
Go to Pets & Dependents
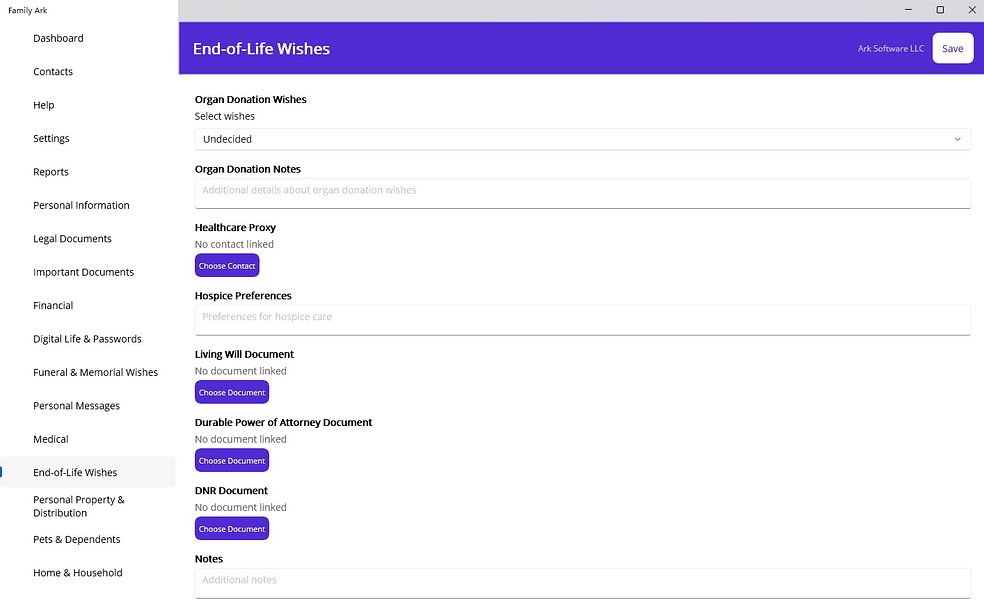[x=77, y=539]
